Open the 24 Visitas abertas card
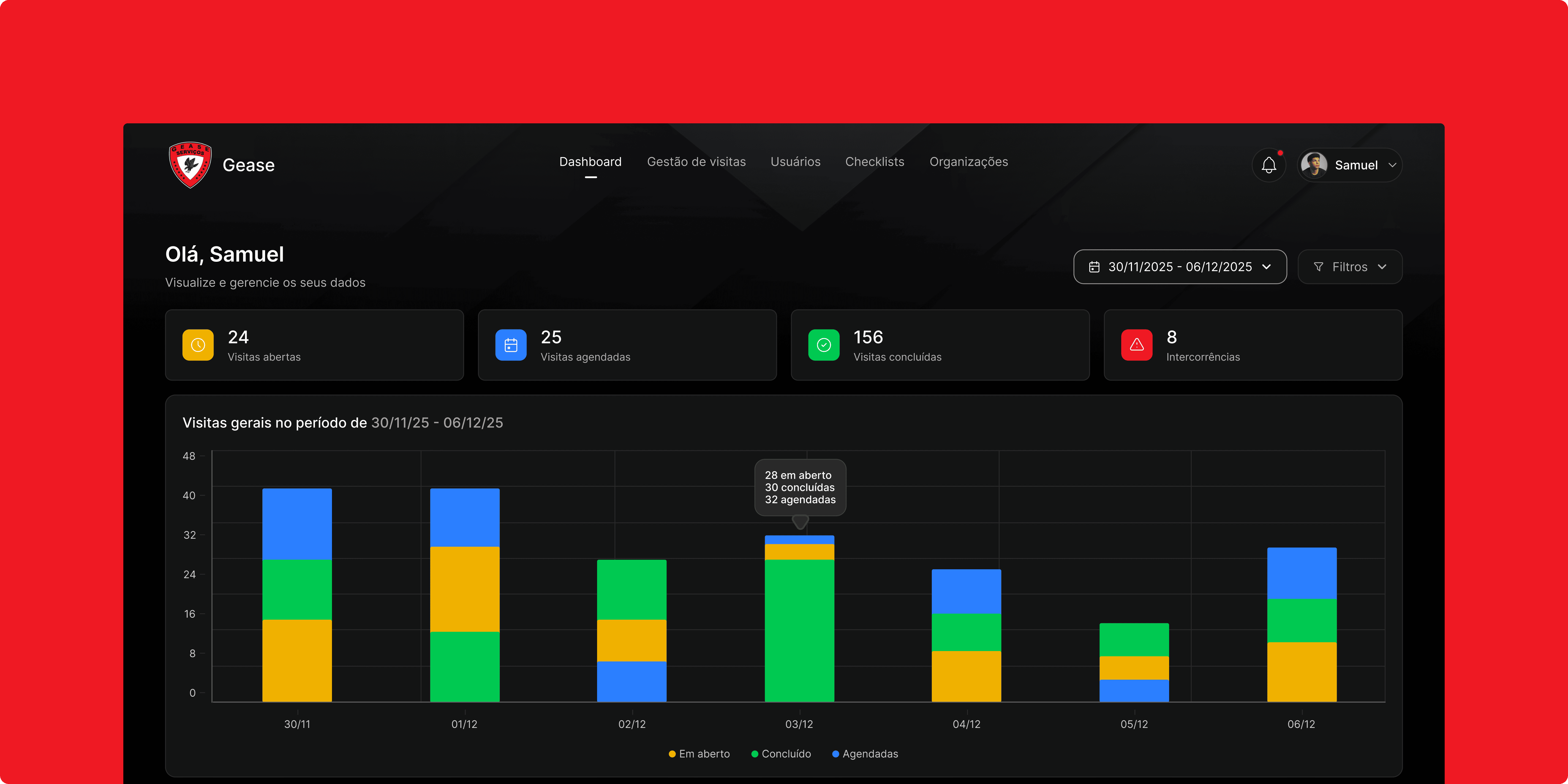 [x=314, y=345]
